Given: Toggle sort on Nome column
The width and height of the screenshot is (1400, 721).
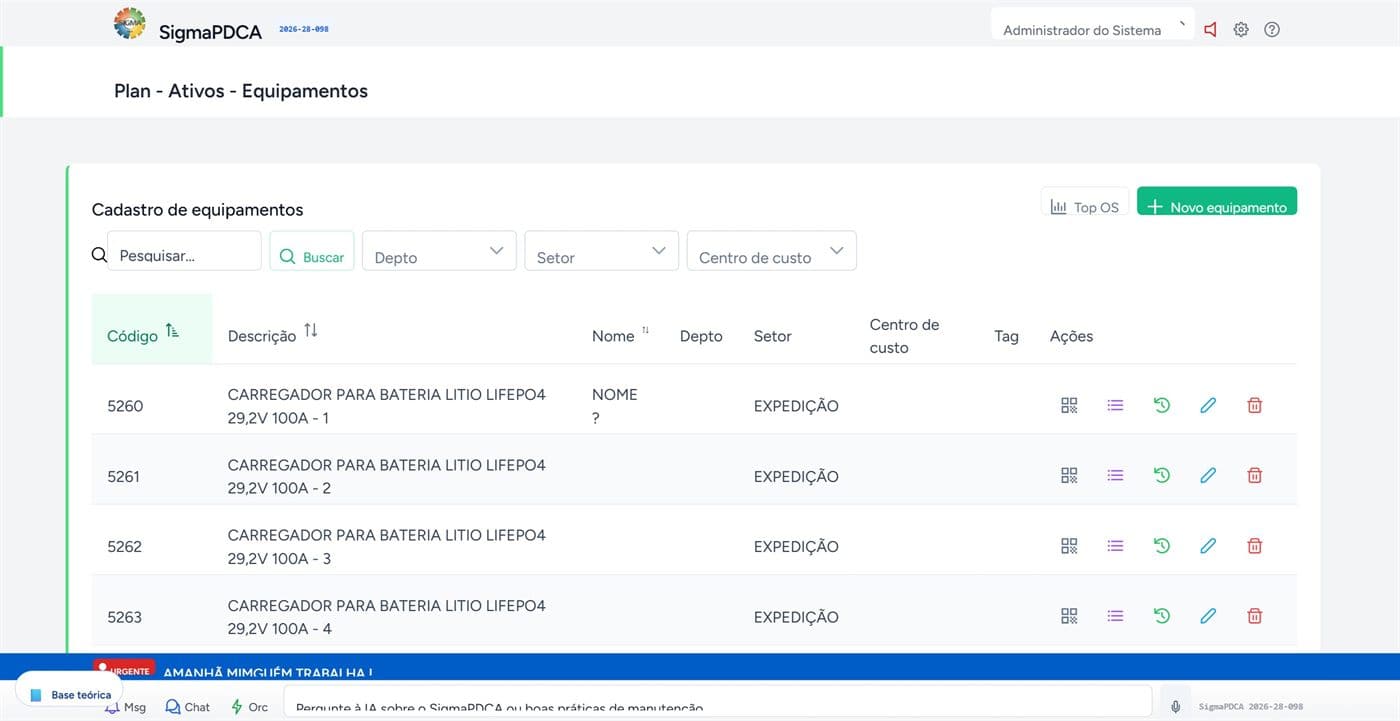Looking at the screenshot, I should pos(645,330).
